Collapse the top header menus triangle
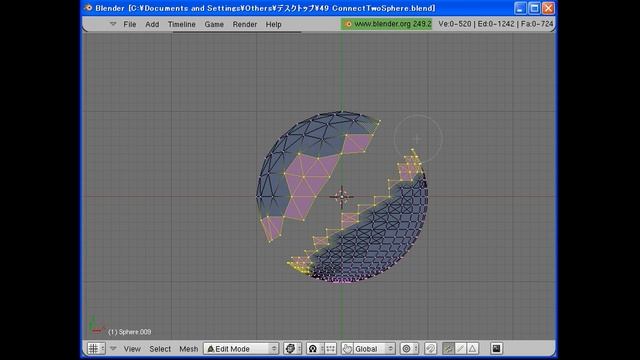 pyautogui.click(x=113, y=24)
